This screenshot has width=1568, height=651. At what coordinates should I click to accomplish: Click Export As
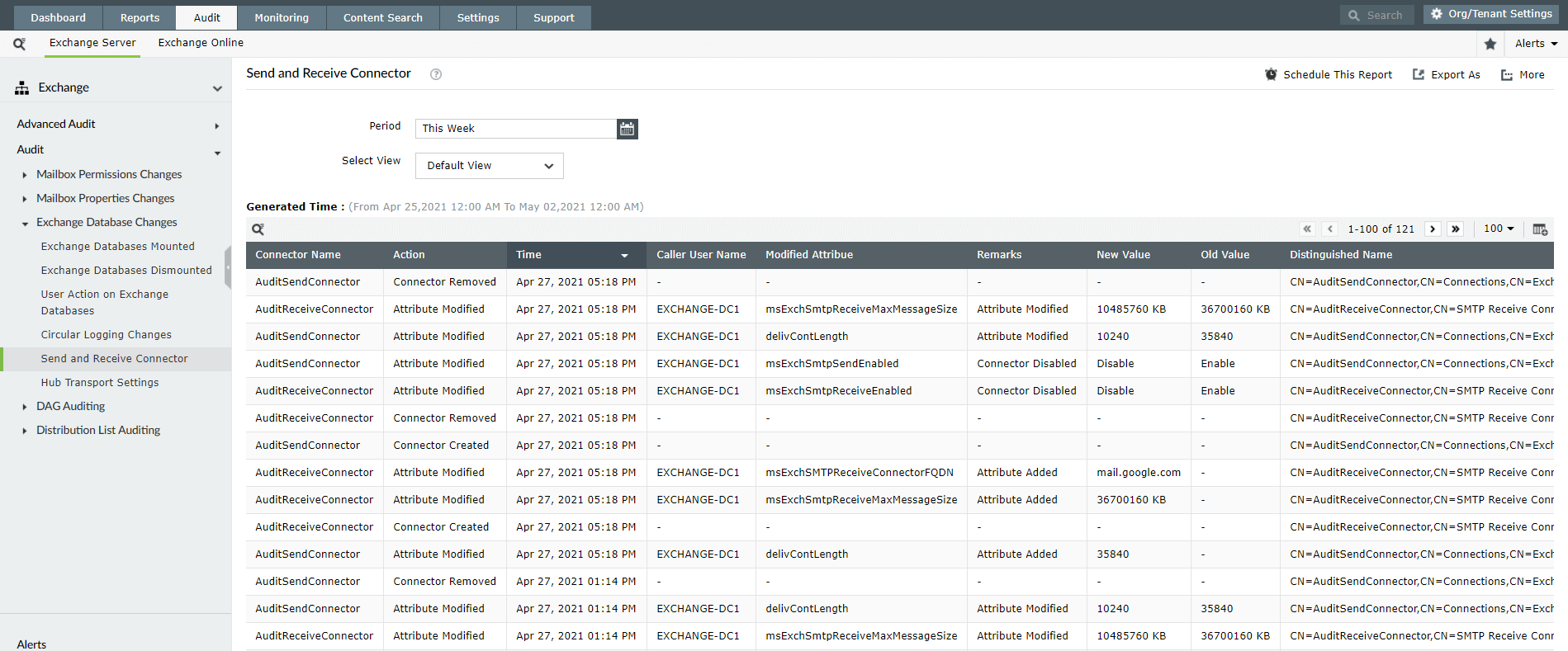[1447, 74]
